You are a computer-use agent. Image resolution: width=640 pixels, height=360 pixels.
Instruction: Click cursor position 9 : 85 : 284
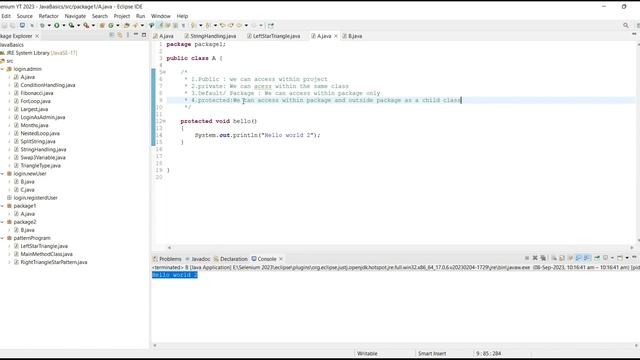(488, 353)
